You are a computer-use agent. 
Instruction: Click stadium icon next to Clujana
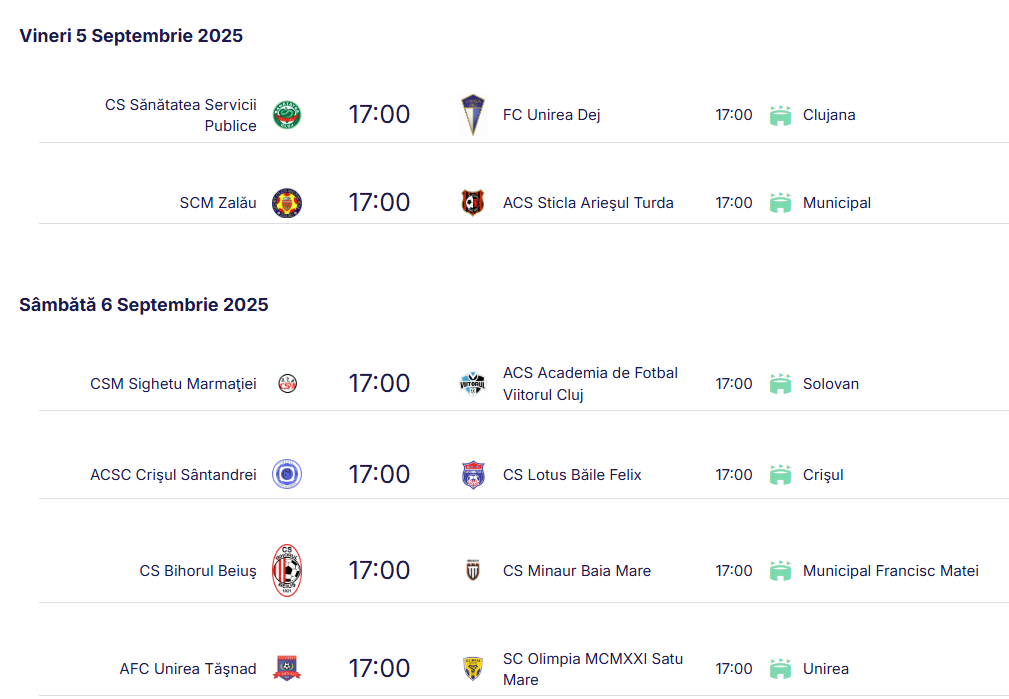click(x=780, y=115)
